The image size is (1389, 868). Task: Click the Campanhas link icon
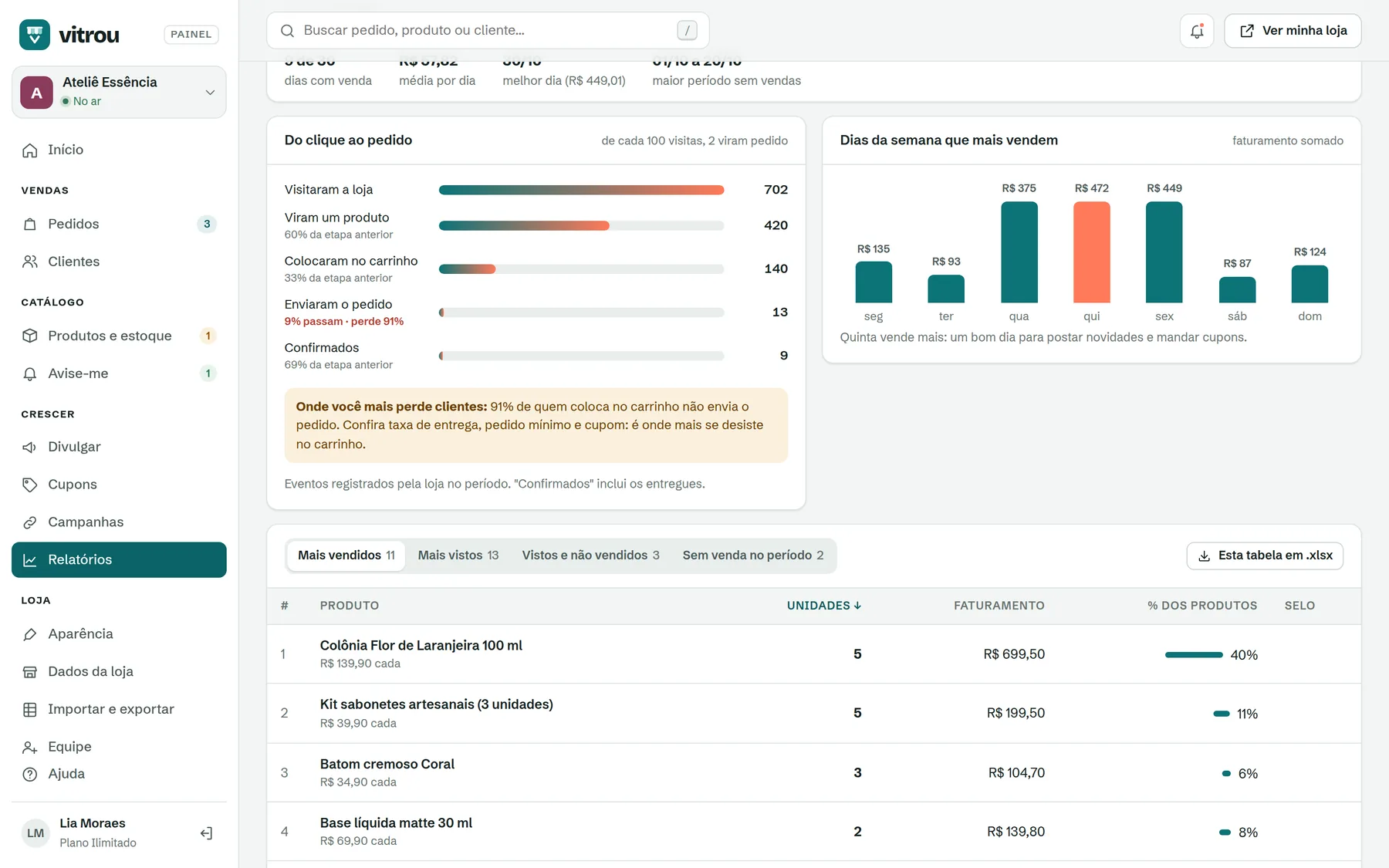(x=30, y=523)
